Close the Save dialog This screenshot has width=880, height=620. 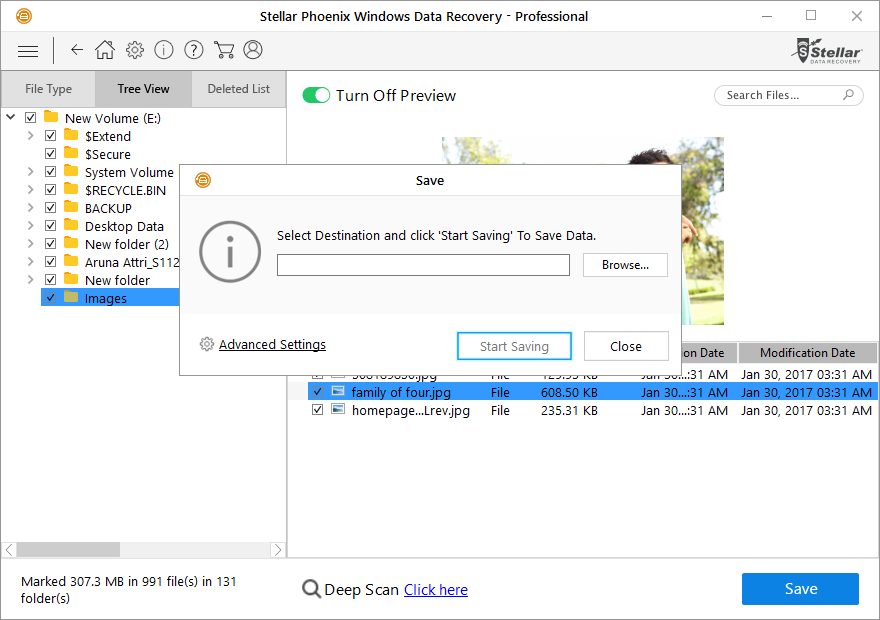626,346
